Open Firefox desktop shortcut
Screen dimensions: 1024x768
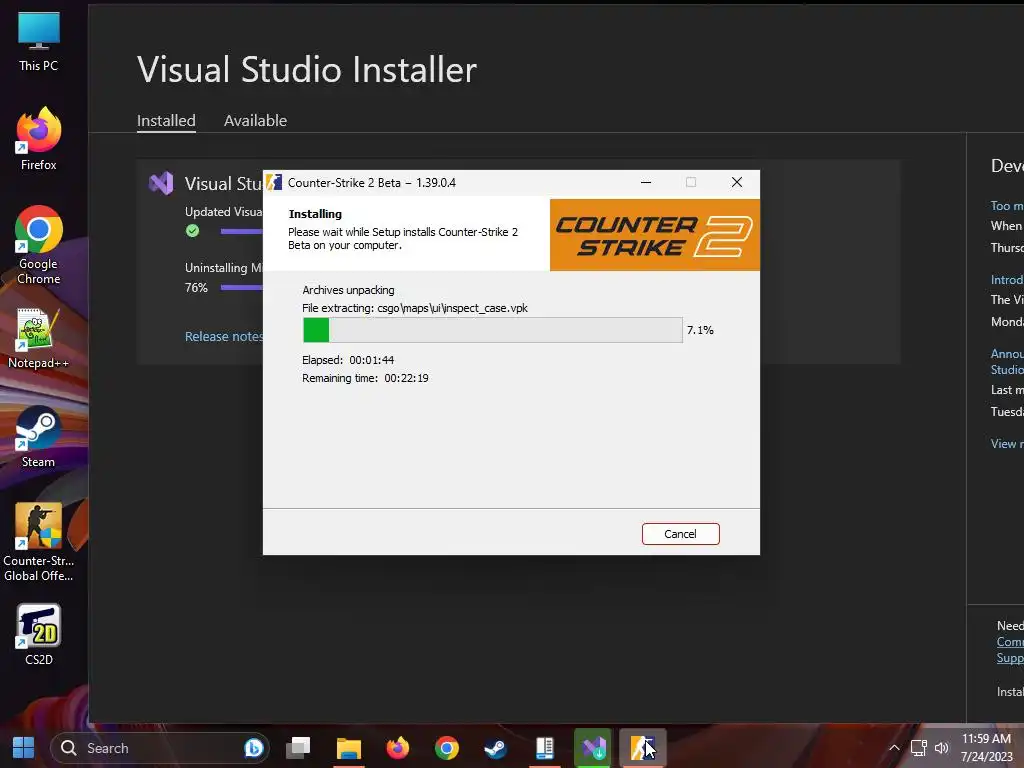click(x=39, y=140)
